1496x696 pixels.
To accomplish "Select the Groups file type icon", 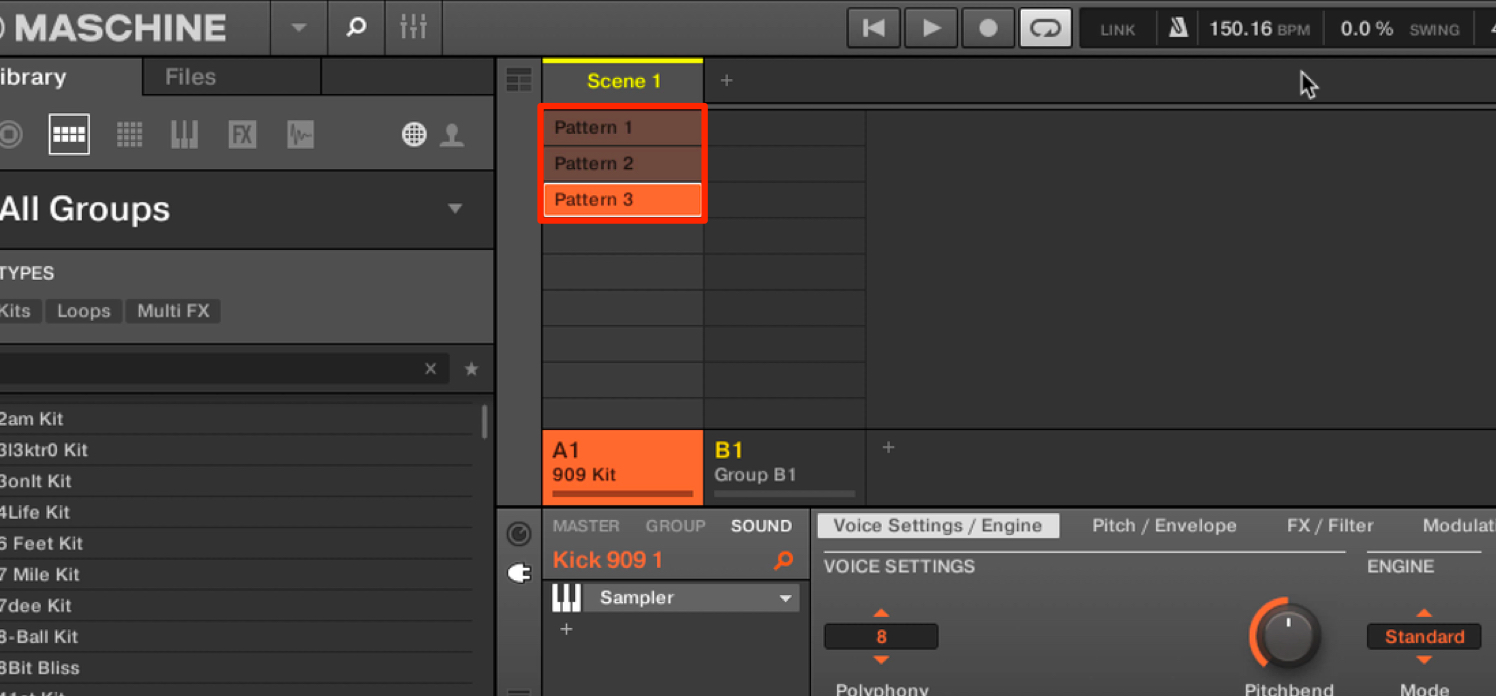I will (x=69, y=134).
